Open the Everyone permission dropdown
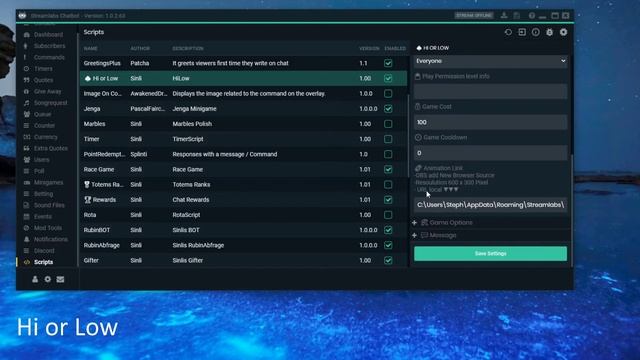 [490, 61]
